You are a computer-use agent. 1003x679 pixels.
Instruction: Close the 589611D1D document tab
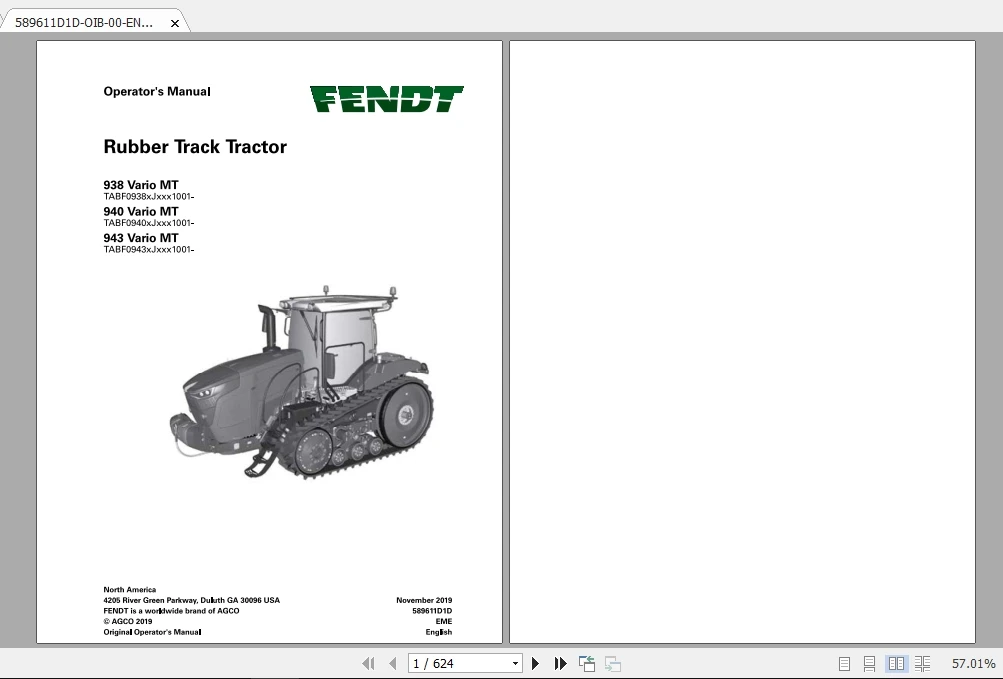(x=175, y=23)
